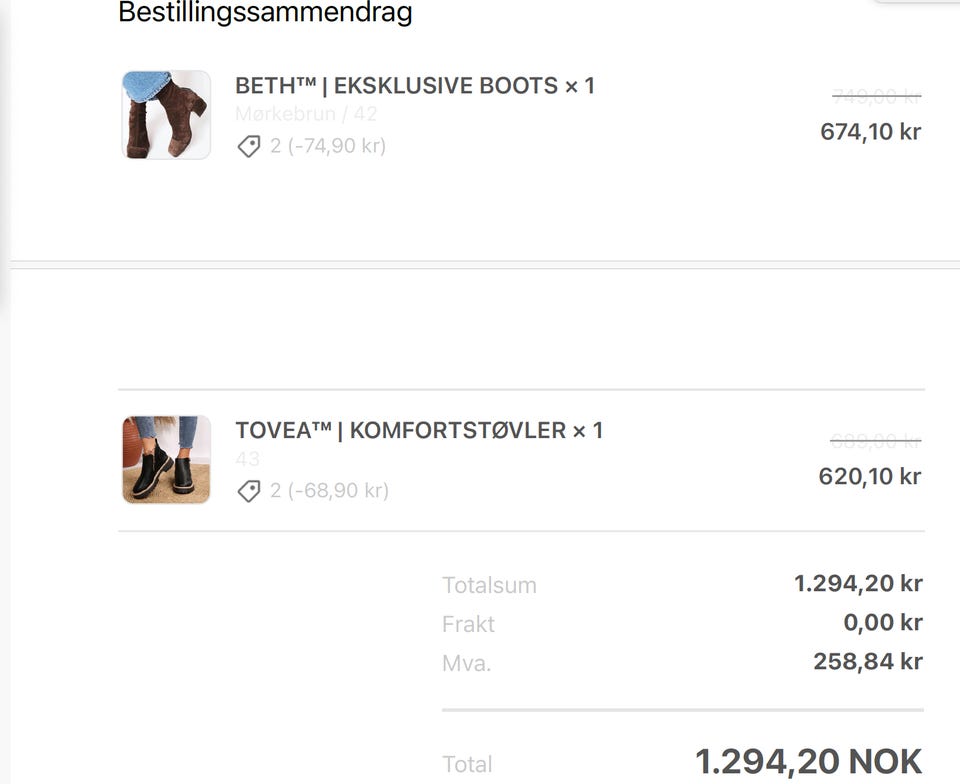Select the BETH Eksklusive Boots title
This screenshot has height=784, width=960.
click(414, 86)
